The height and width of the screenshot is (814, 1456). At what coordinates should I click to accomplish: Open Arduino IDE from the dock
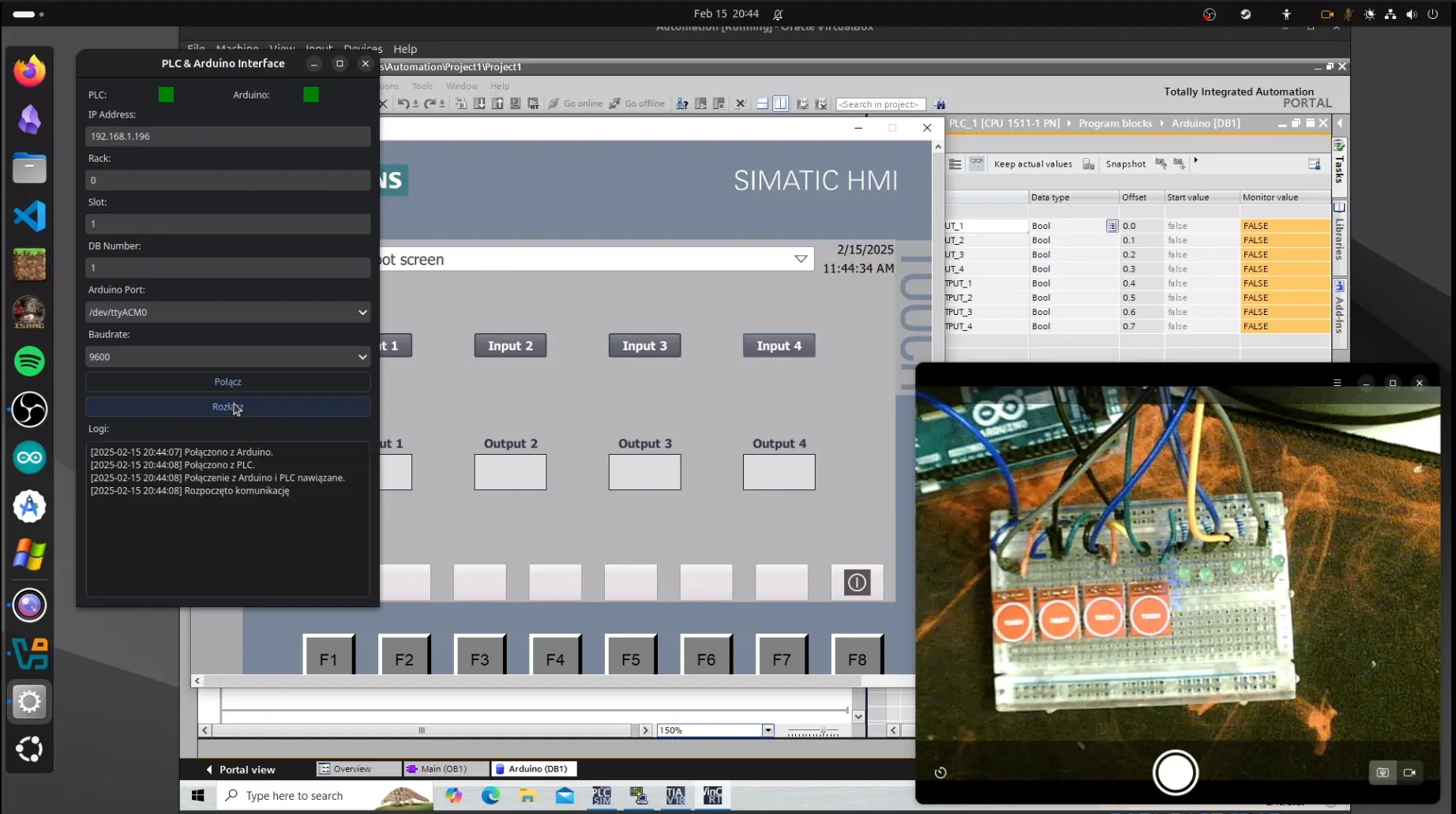(30, 458)
